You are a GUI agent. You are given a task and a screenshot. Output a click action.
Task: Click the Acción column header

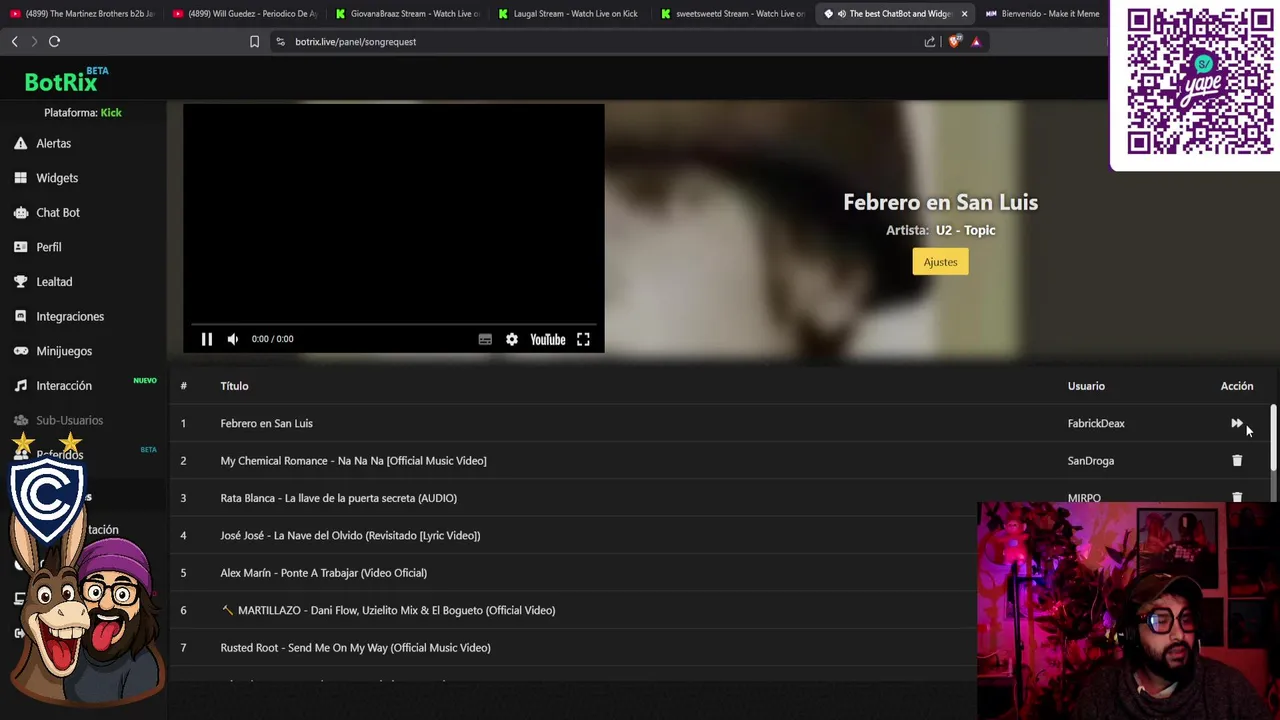point(1237,386)
